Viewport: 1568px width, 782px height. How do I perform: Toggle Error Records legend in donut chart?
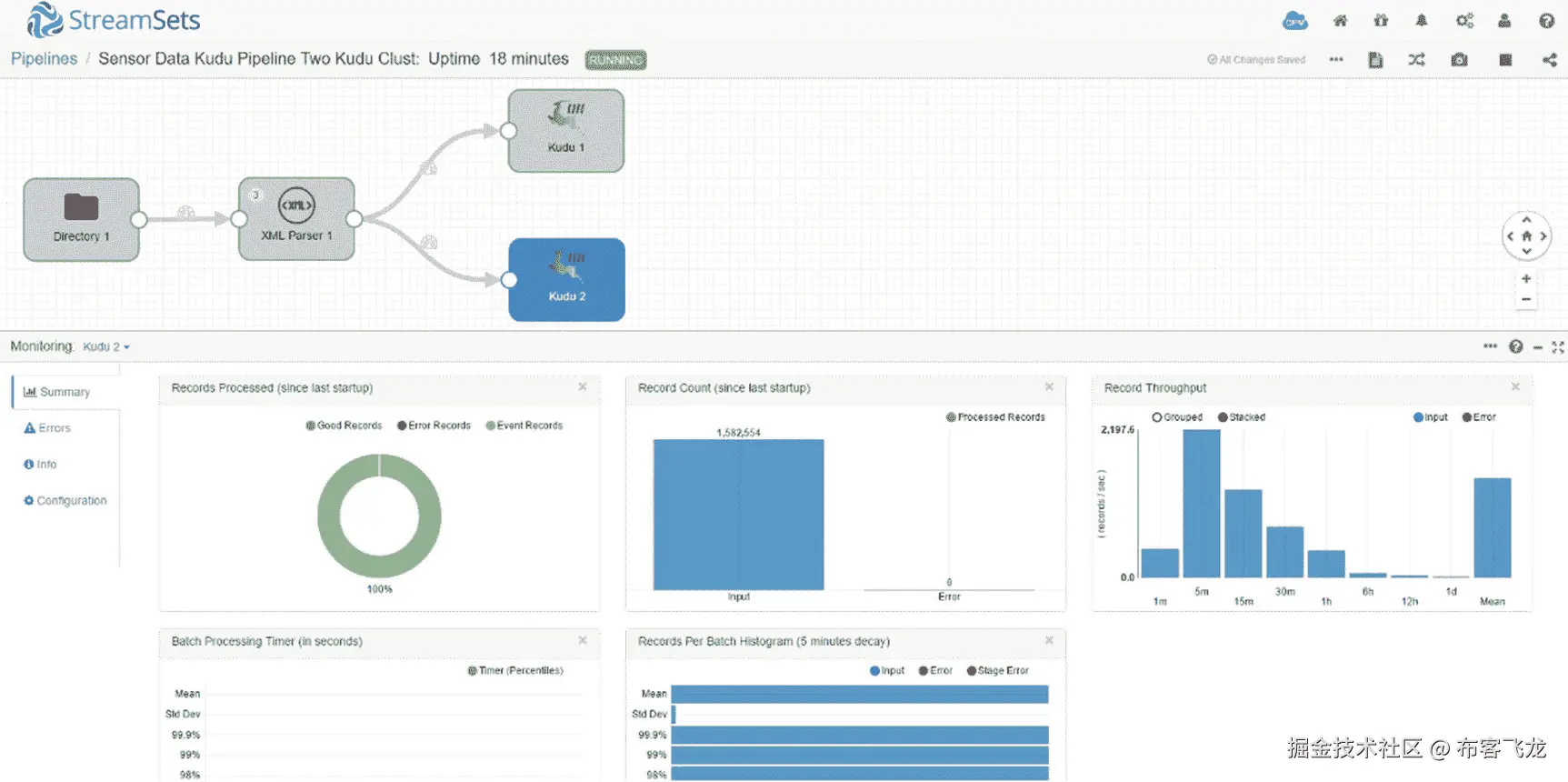pyautogui.click(x=434, y=426)
